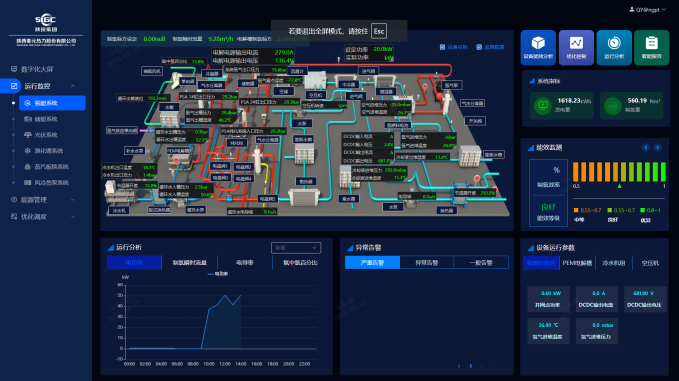The image size is (679, 381).
Task: Click the efficiency color bar gauge
Action: point(619,172)
